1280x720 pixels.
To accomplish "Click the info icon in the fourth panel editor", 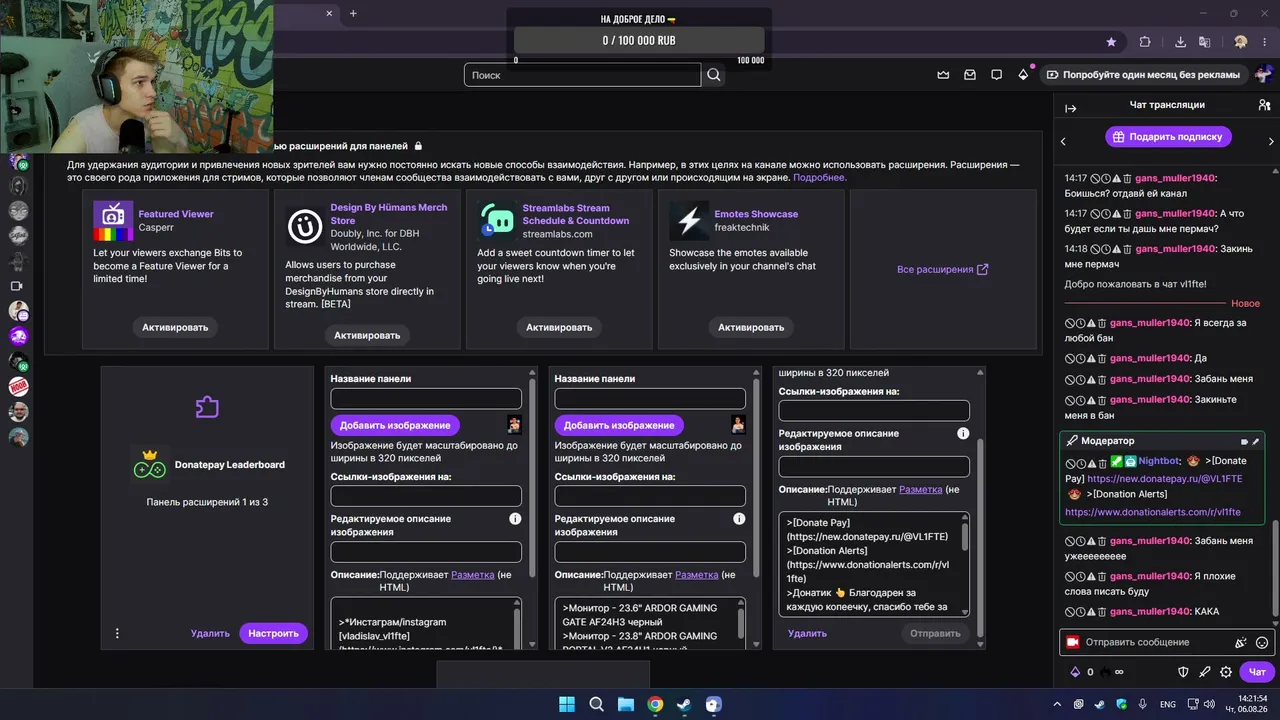I will (x=963, y=434).
